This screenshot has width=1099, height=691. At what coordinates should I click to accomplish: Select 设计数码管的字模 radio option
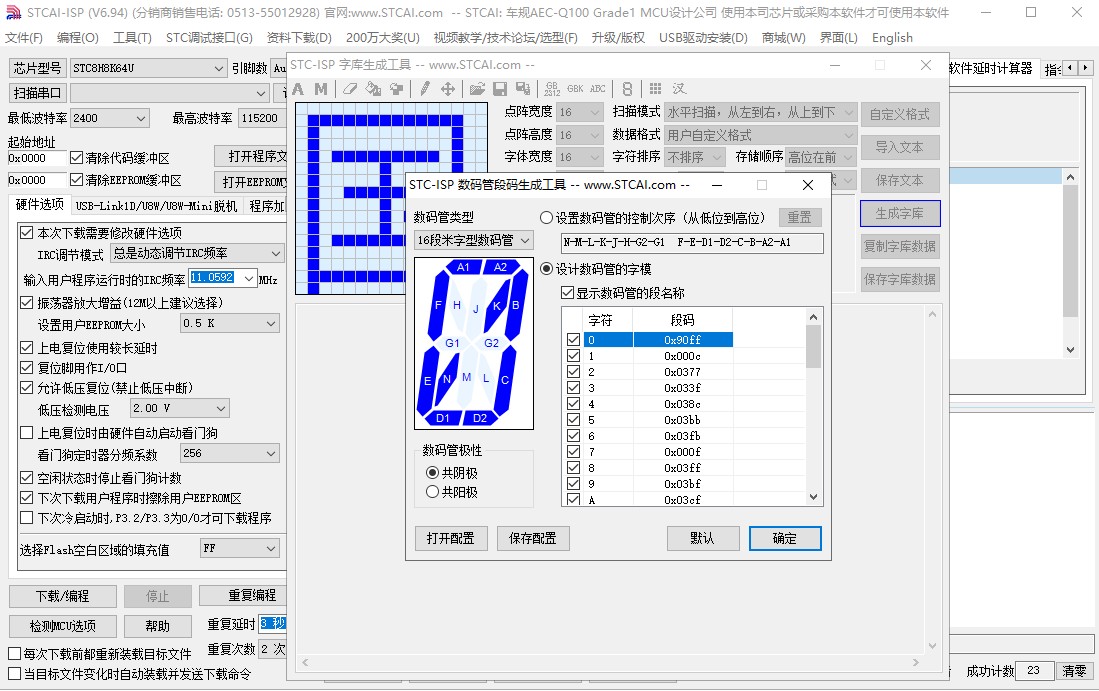[547, 269]
